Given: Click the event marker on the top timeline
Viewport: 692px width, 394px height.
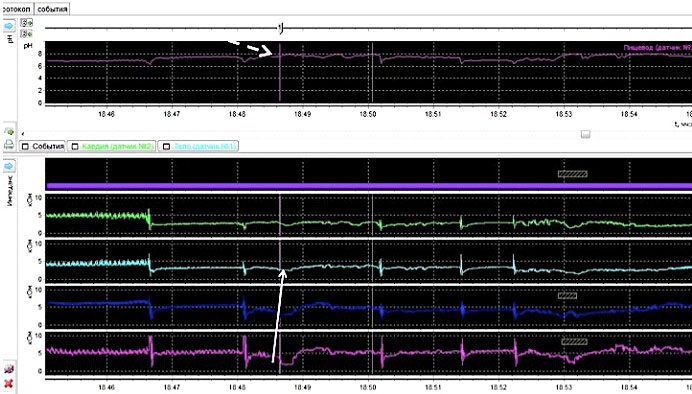Looking at the screenshot, I should [x=281, y=28].
